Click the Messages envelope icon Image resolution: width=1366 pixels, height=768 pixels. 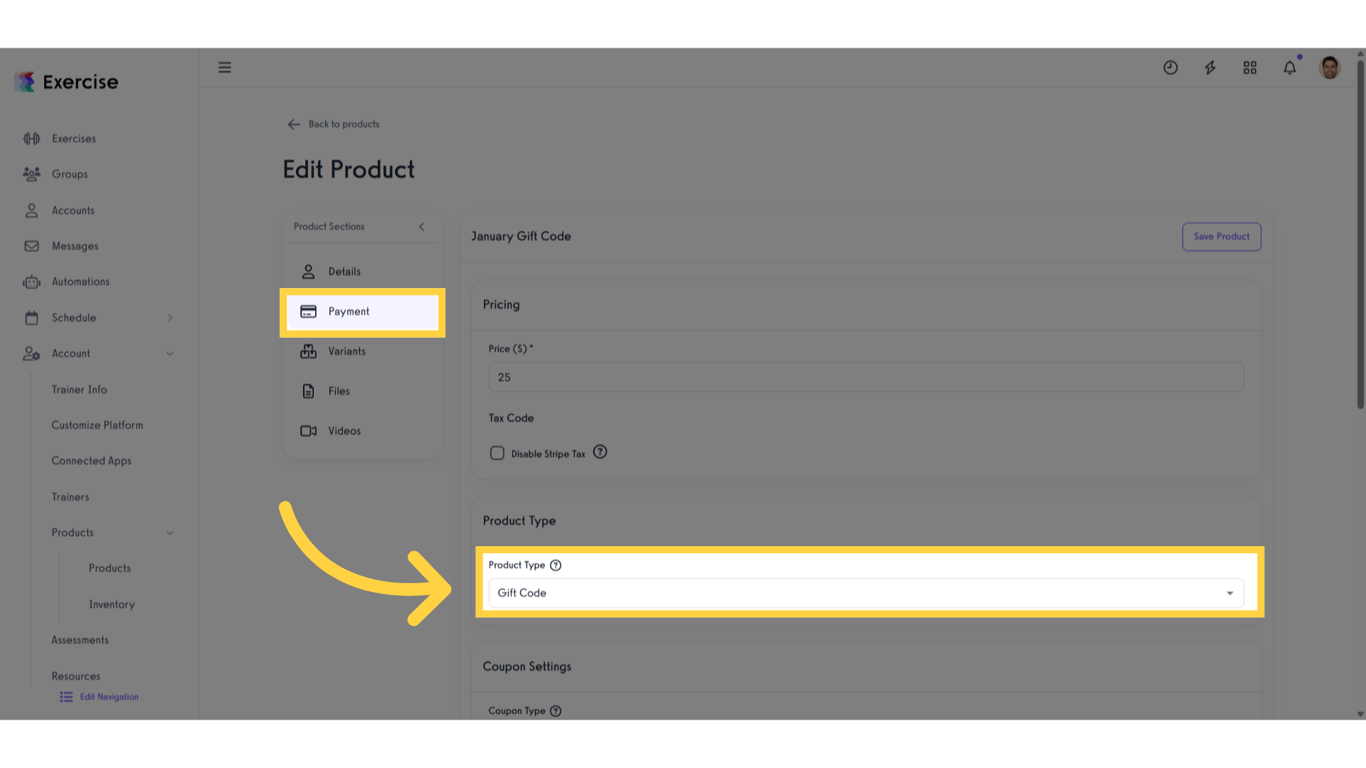pos(31,246)
